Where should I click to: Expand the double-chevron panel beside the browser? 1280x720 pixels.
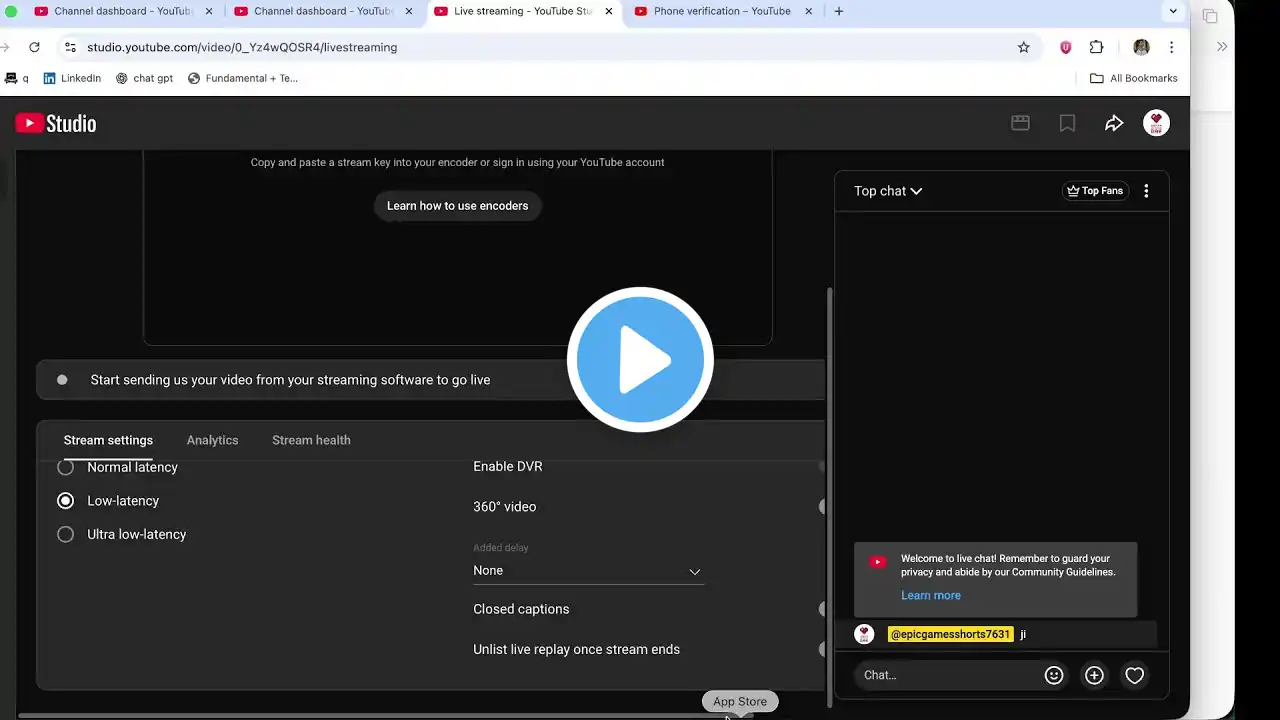1222,47
